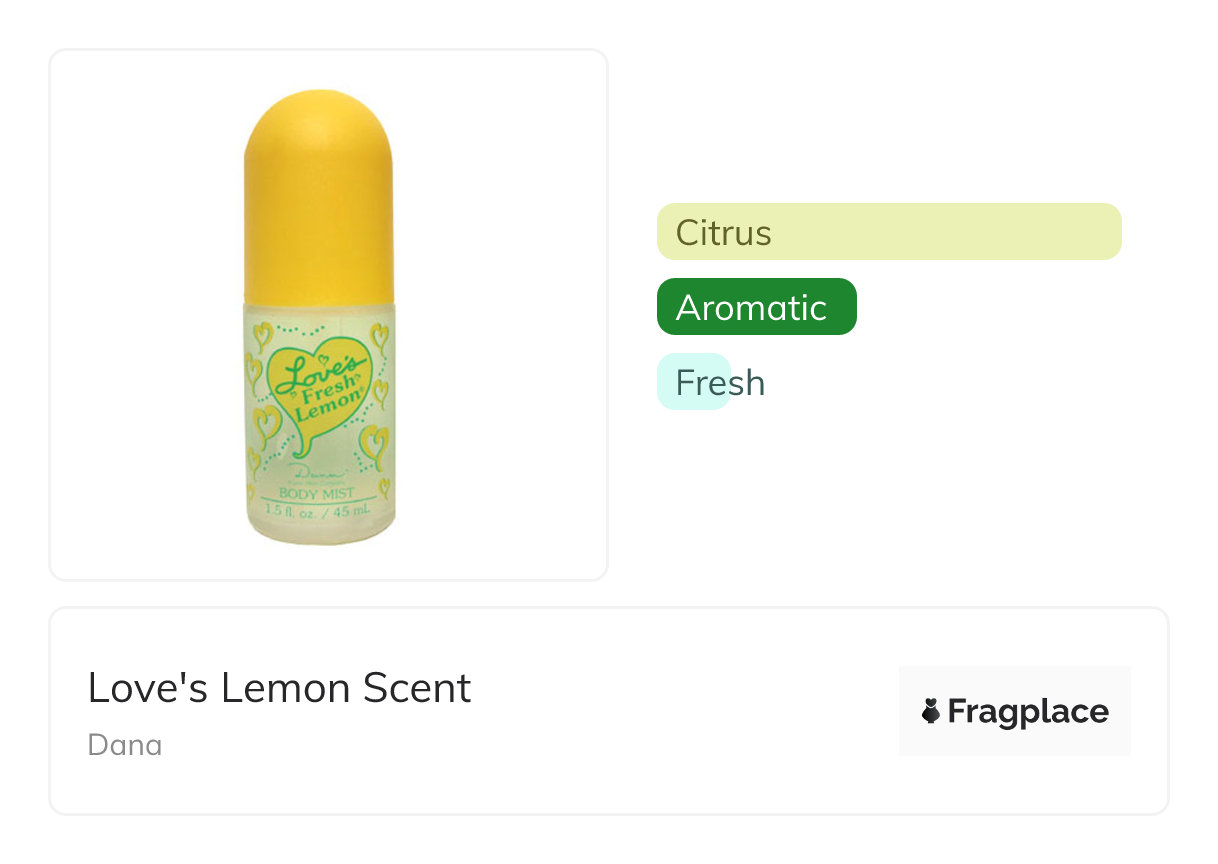Select the Citrus accord bar
Image resolution: width=1218 pixels, height=864 pixels.
click(888, 232)
